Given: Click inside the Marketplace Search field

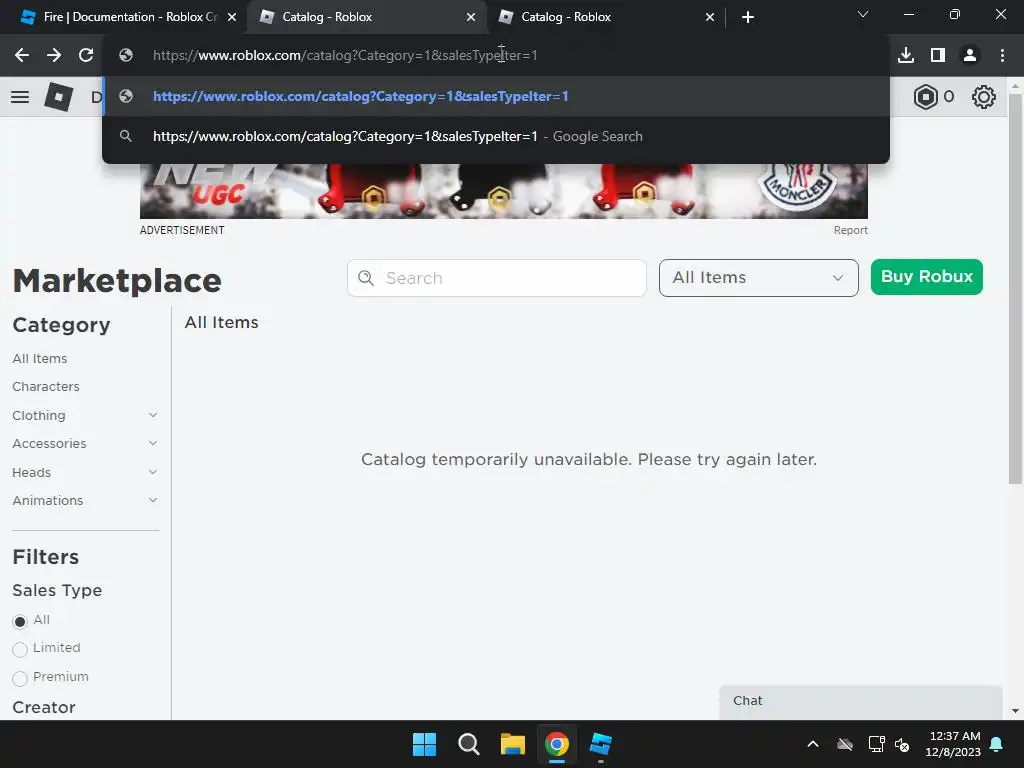Looking at the screenshot, I should pyautogui.click(x=497, y=278).
